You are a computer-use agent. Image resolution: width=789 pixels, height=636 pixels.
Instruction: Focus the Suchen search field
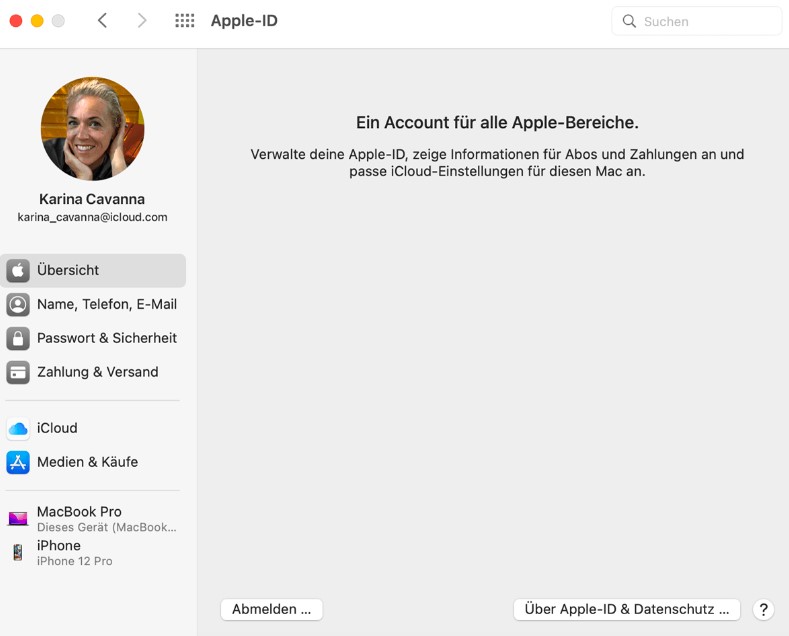(697, 21)
